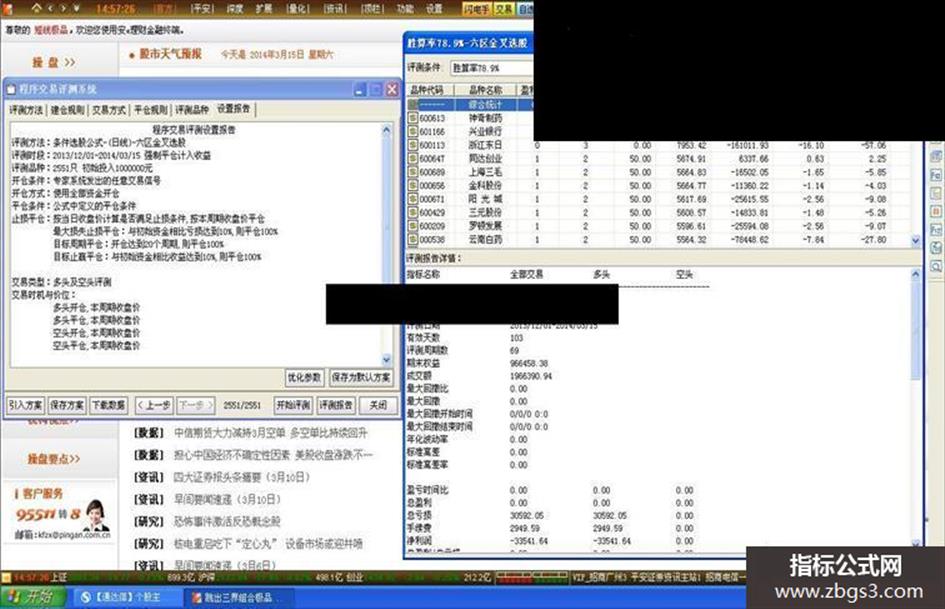Click the 'Fs' icon in right sidebar
The width and height of the screenshot is (945, 609).
pos(936,230)
